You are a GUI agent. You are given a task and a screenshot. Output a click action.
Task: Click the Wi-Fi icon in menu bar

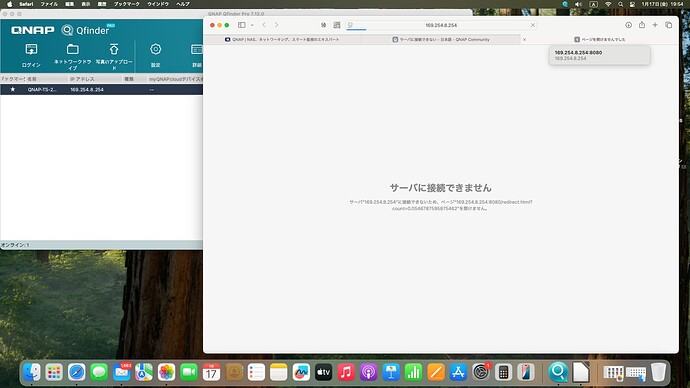point(608,4)
